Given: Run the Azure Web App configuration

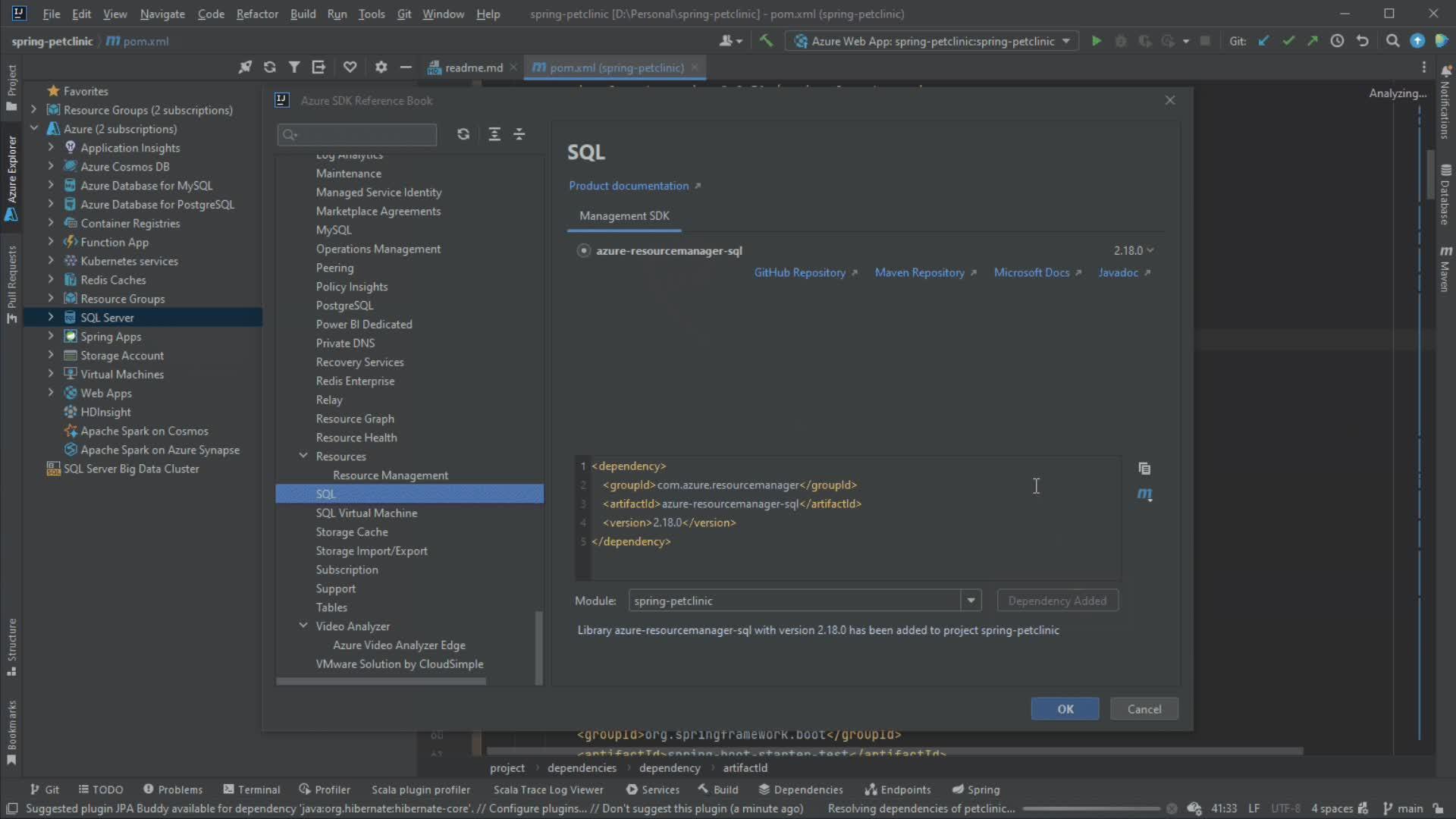Looking at the screenshot, I should [x=1096, y=41].
